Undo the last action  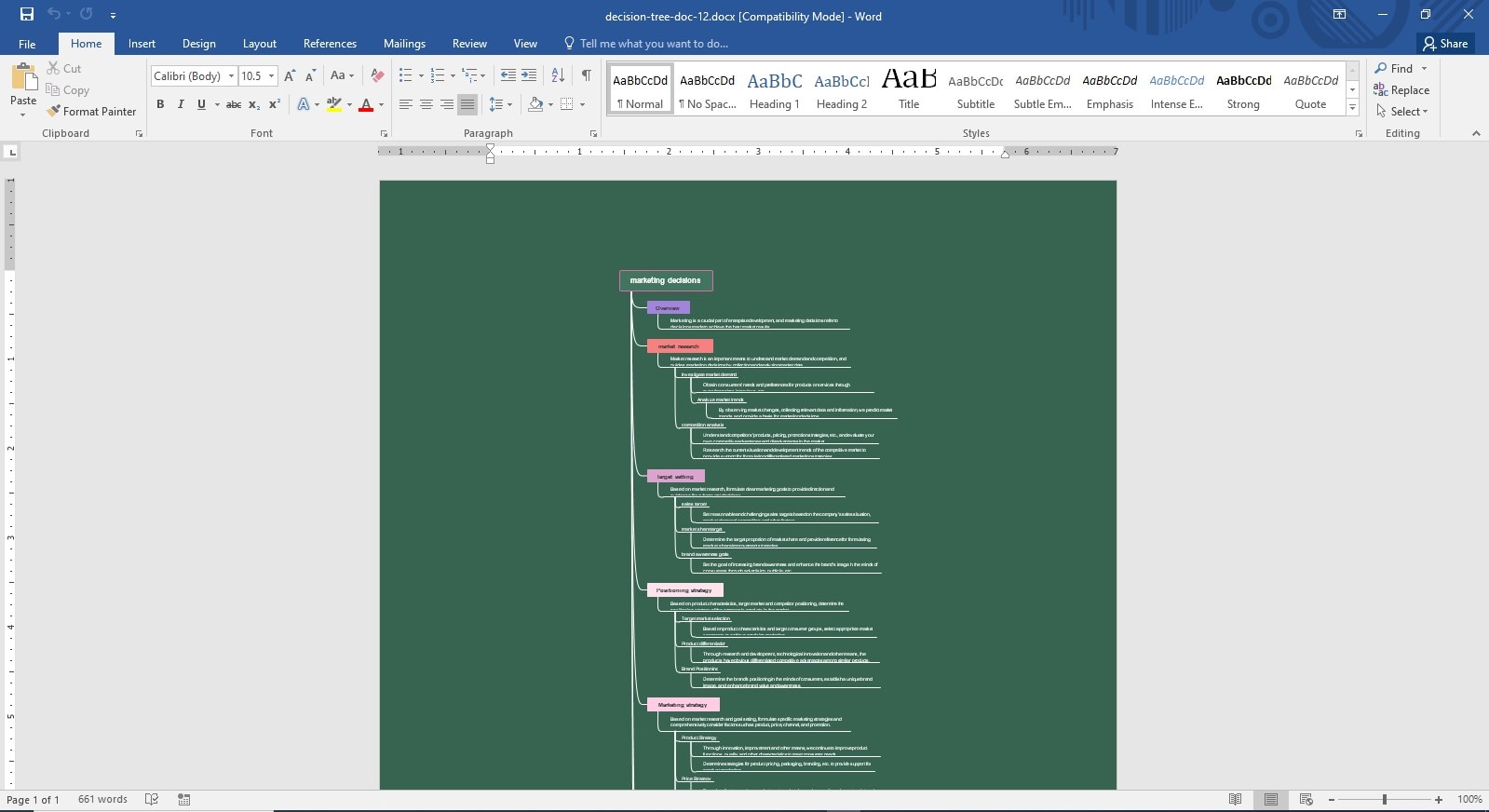(54, 14)
